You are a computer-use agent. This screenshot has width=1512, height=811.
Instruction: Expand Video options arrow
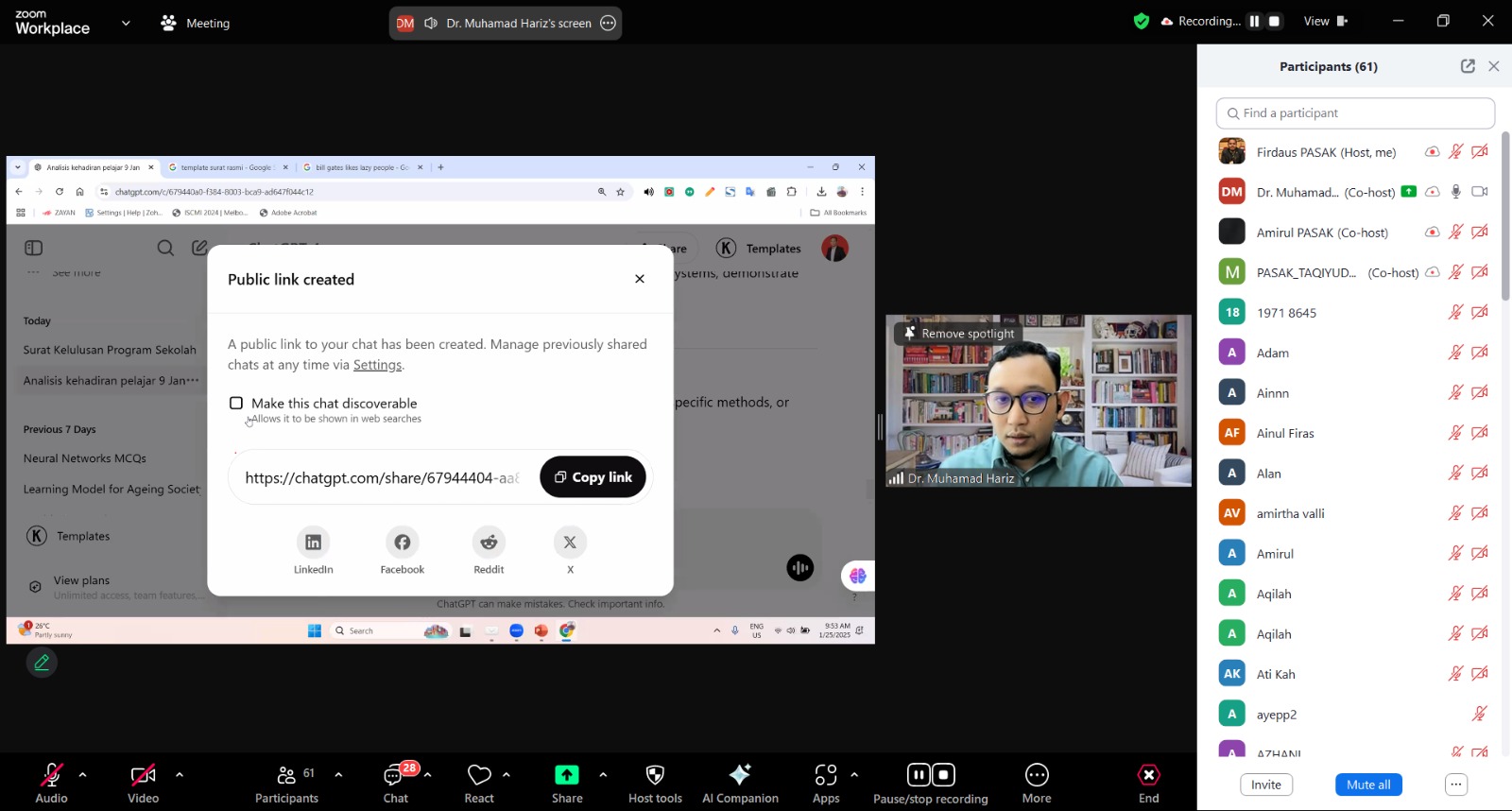coord(179,775)
